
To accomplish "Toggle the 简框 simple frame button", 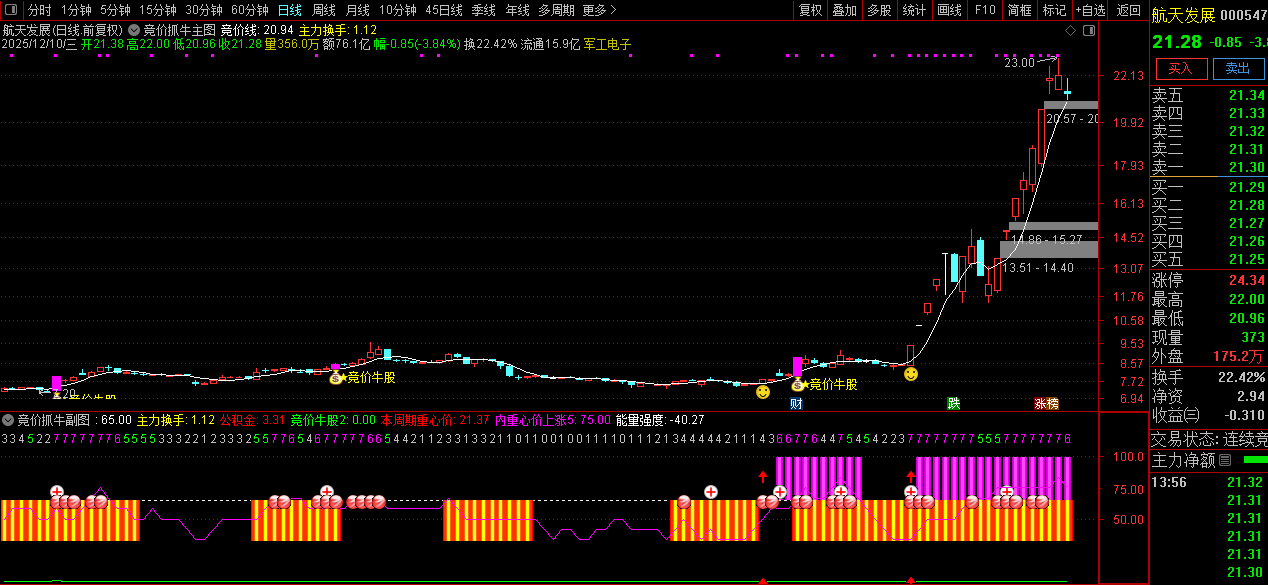I will (x=1019, y=10).
